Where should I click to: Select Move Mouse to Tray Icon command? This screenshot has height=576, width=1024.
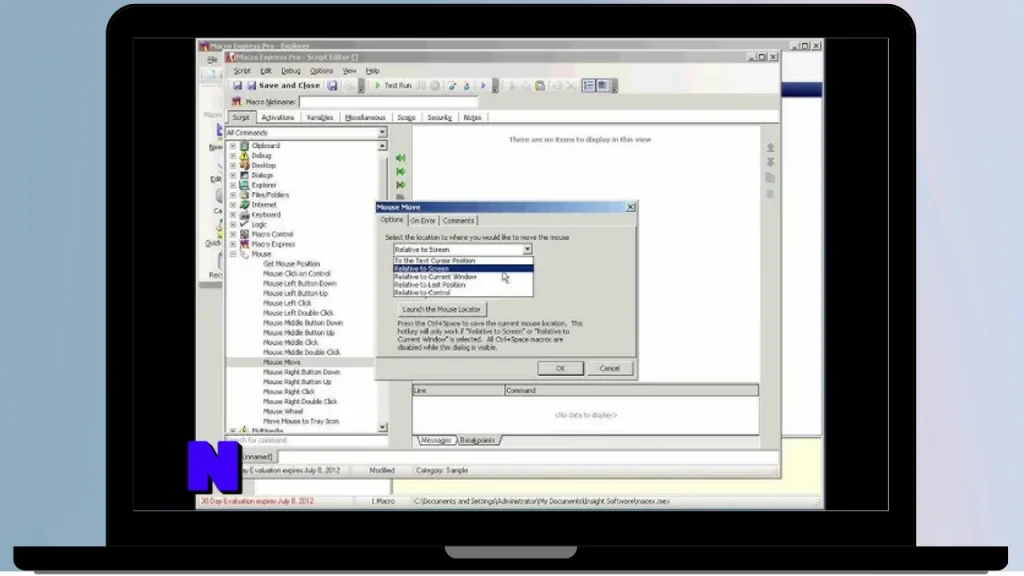(x=301, y=421)
